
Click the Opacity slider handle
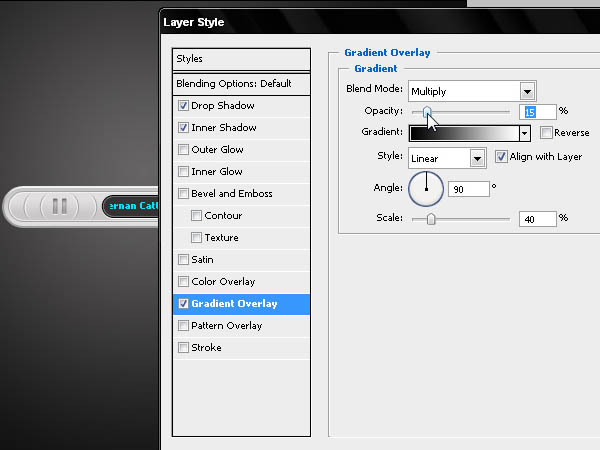tap(427, 112)
